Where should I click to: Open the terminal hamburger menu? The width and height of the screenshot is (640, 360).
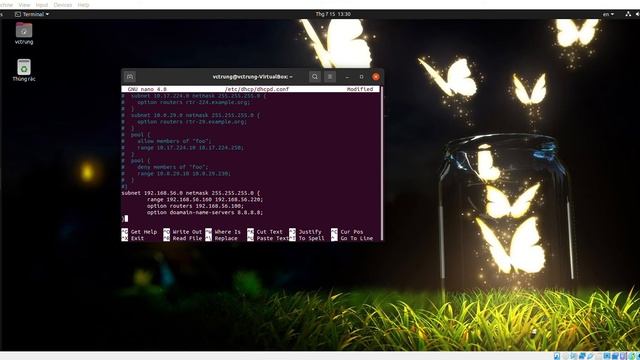(x=330, y=77)
